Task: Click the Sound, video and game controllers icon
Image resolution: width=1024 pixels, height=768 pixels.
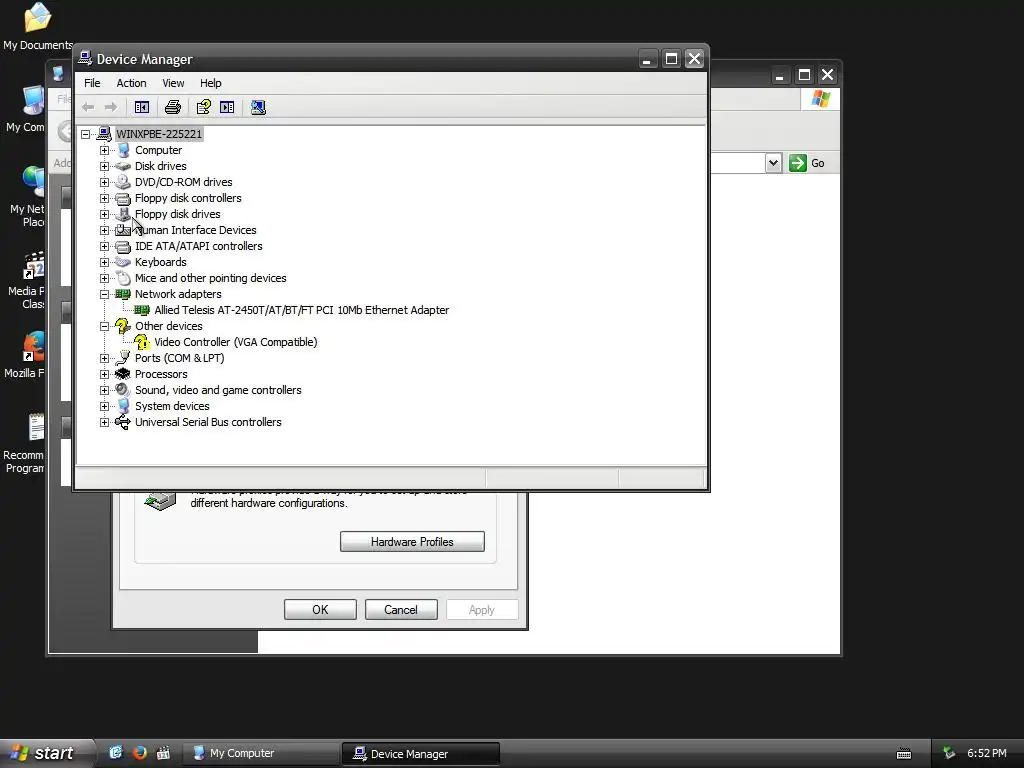Action: [x=123, y=390]
